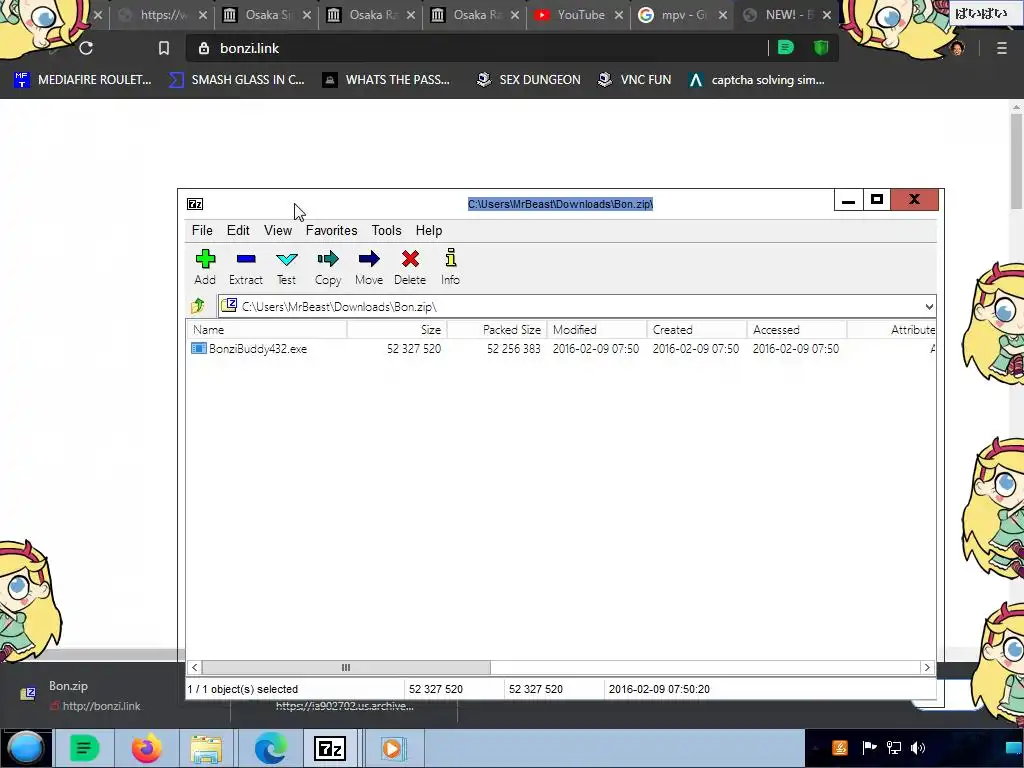The image size is (1024, 768).
Task: Open the File menu
Action: coord(202,231)
